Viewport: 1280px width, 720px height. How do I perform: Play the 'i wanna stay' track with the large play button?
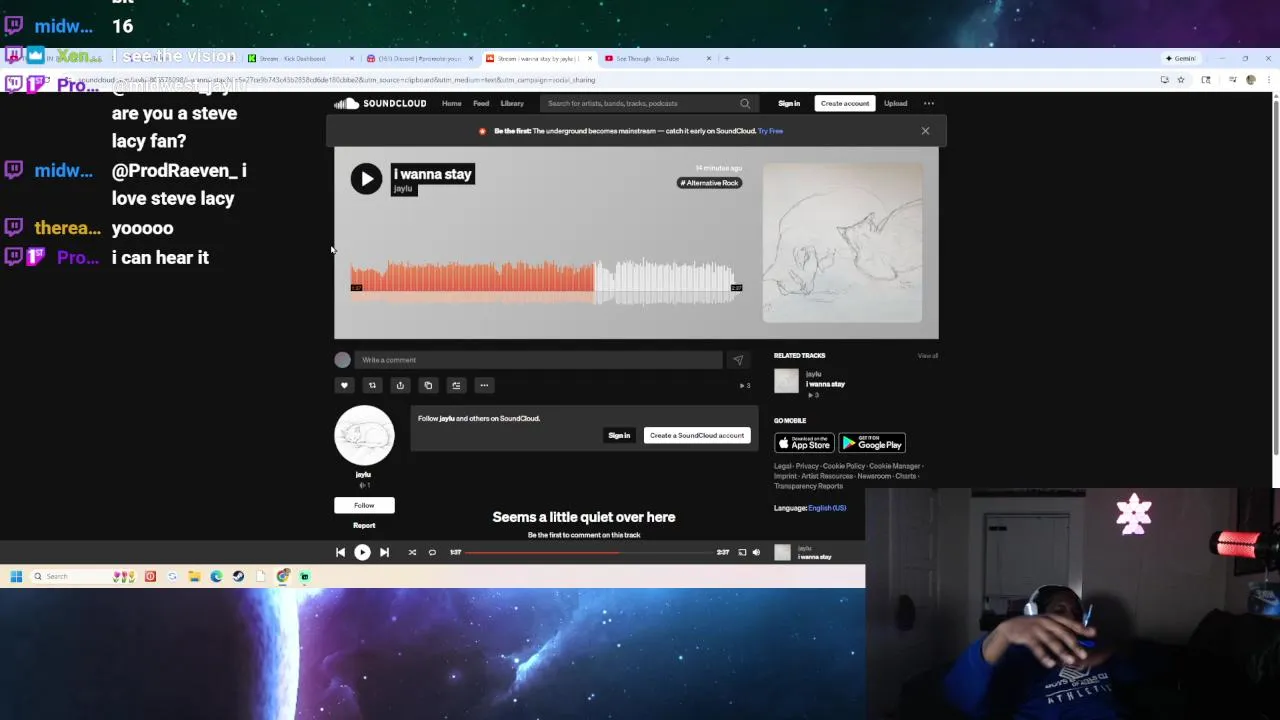[x=366, y=179]
